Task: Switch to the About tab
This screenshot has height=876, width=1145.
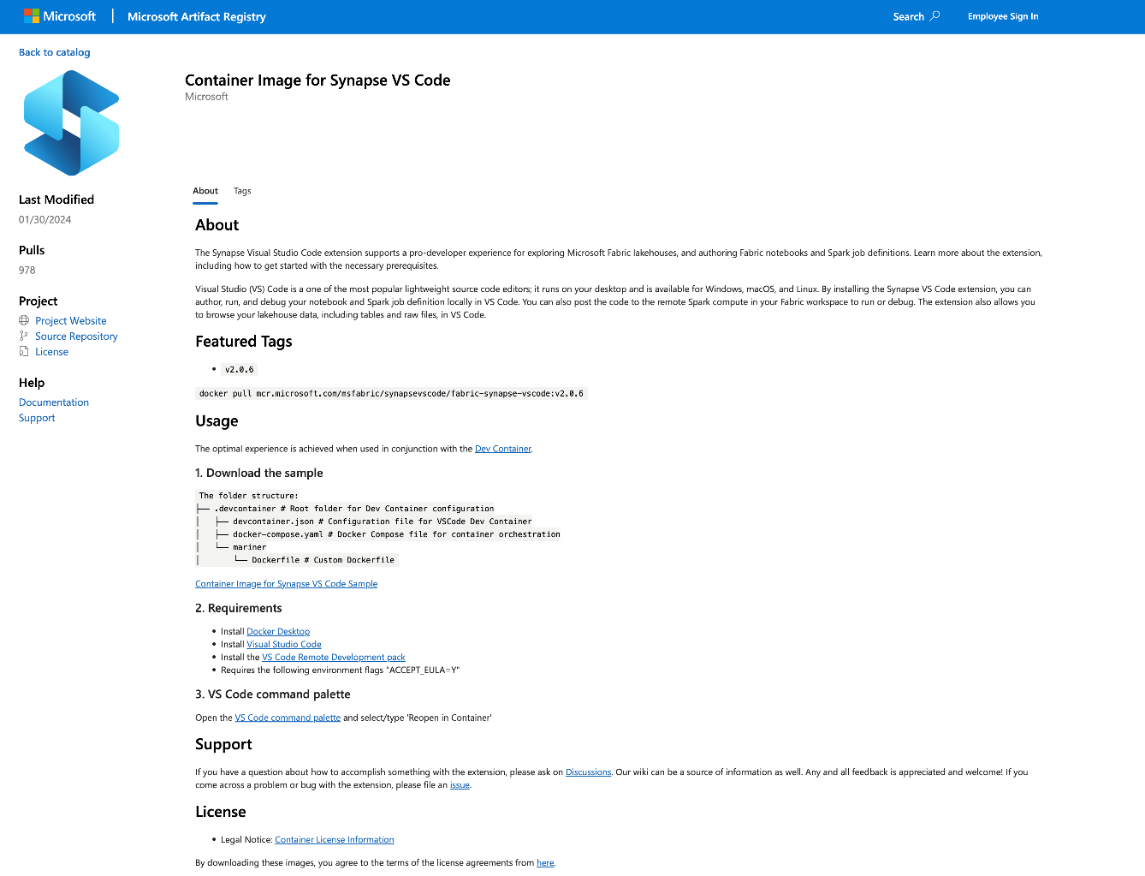Action: click(205, 191)
